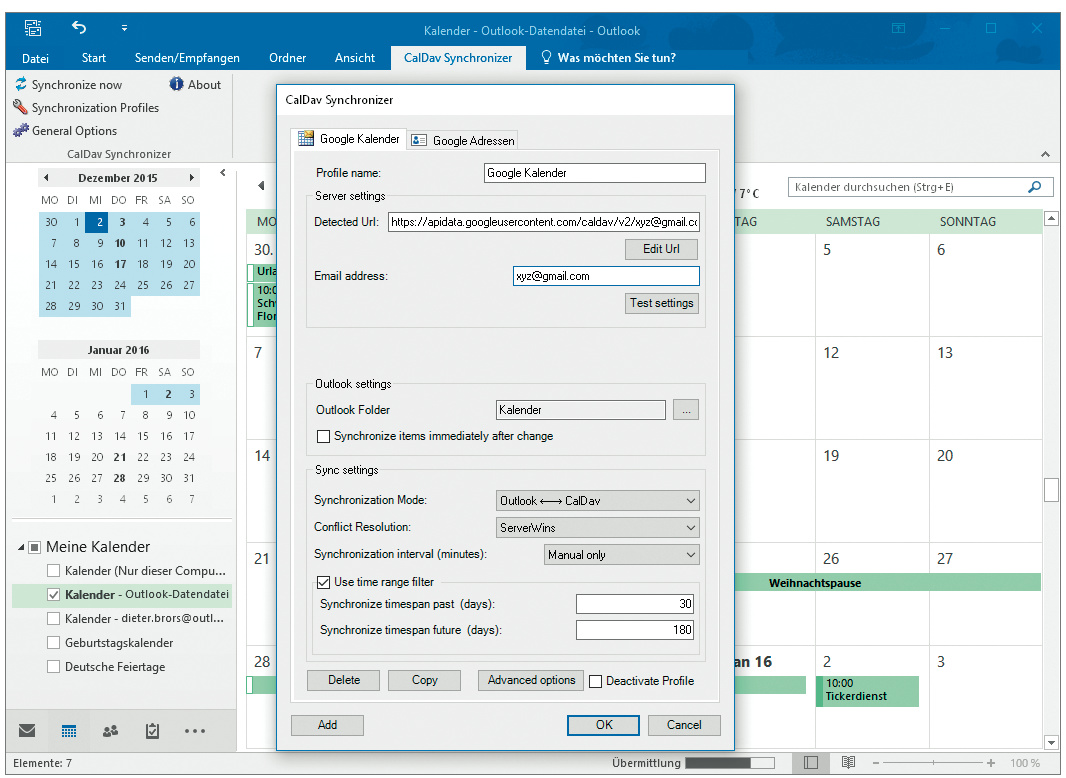Click the Synchronize now icon
This screenshot has height=778, width=1066.
pyautogui.click(x=21, y=84)
